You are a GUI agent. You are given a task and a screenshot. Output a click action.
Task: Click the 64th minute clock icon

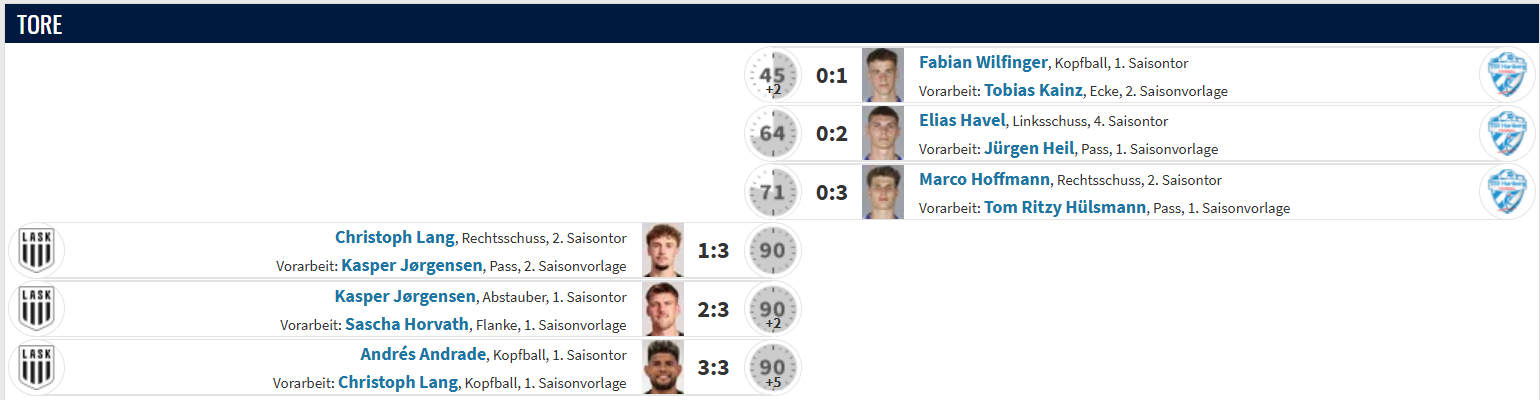[773, 133]
